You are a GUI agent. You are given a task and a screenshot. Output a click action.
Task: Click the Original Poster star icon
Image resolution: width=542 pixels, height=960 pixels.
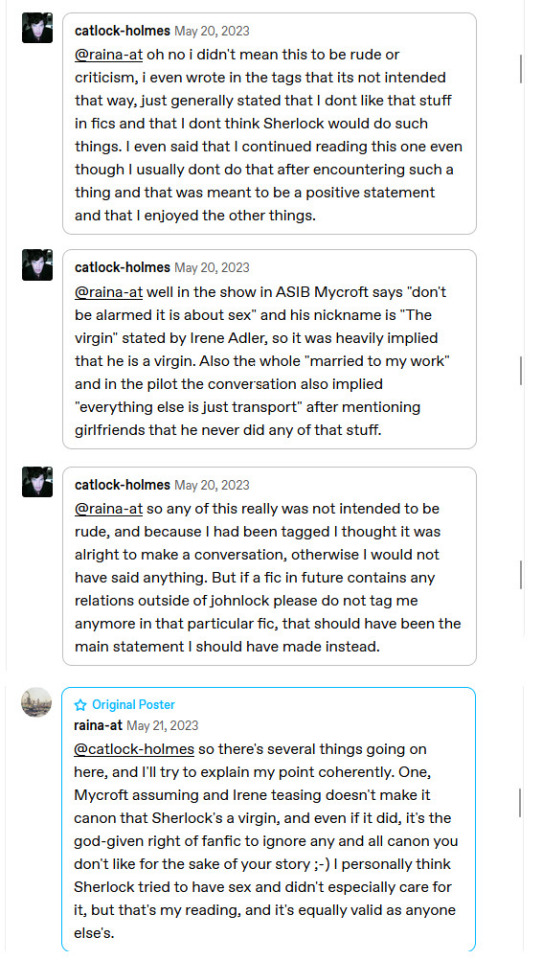point(80,705)
